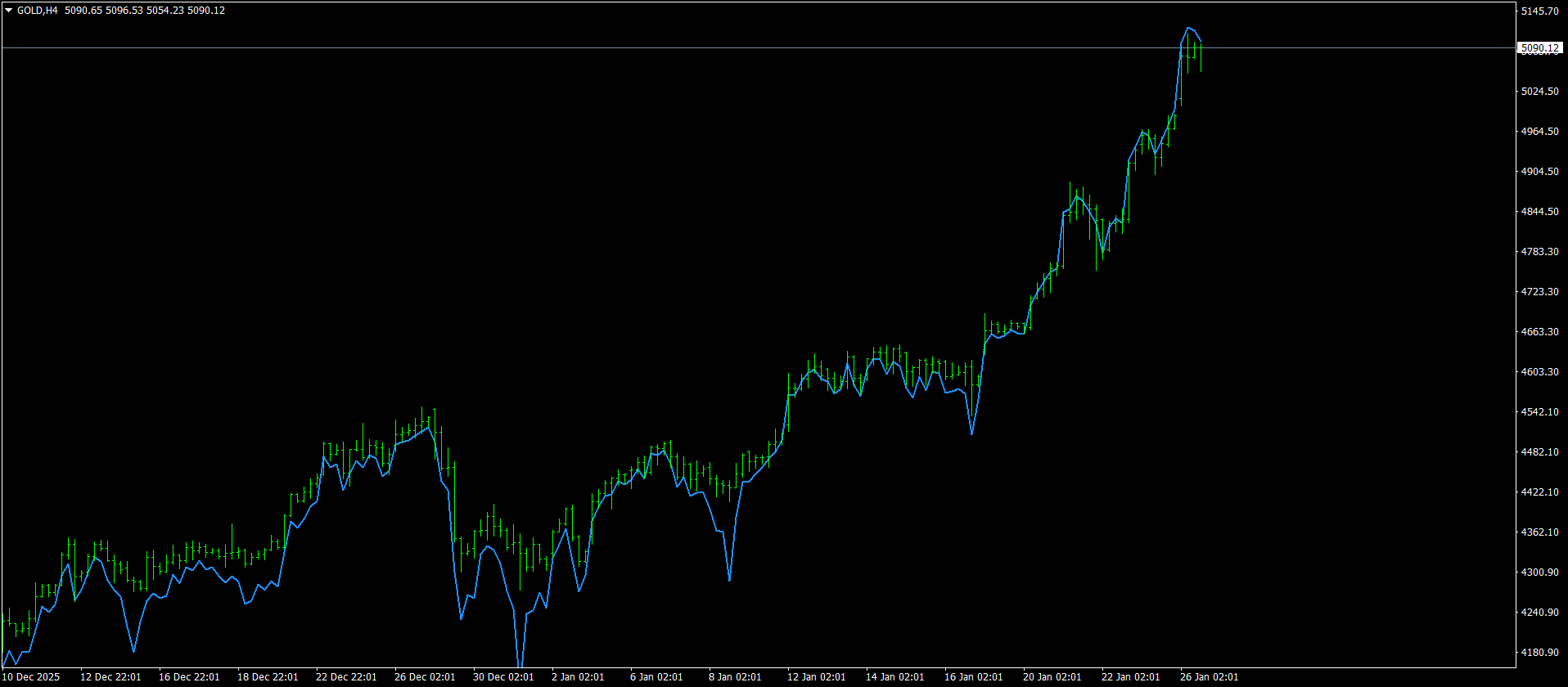The width and height of the screenshot is (1568, 687).
Task: Click the 4783.30 price scale label
Action: click(1539, 252)
